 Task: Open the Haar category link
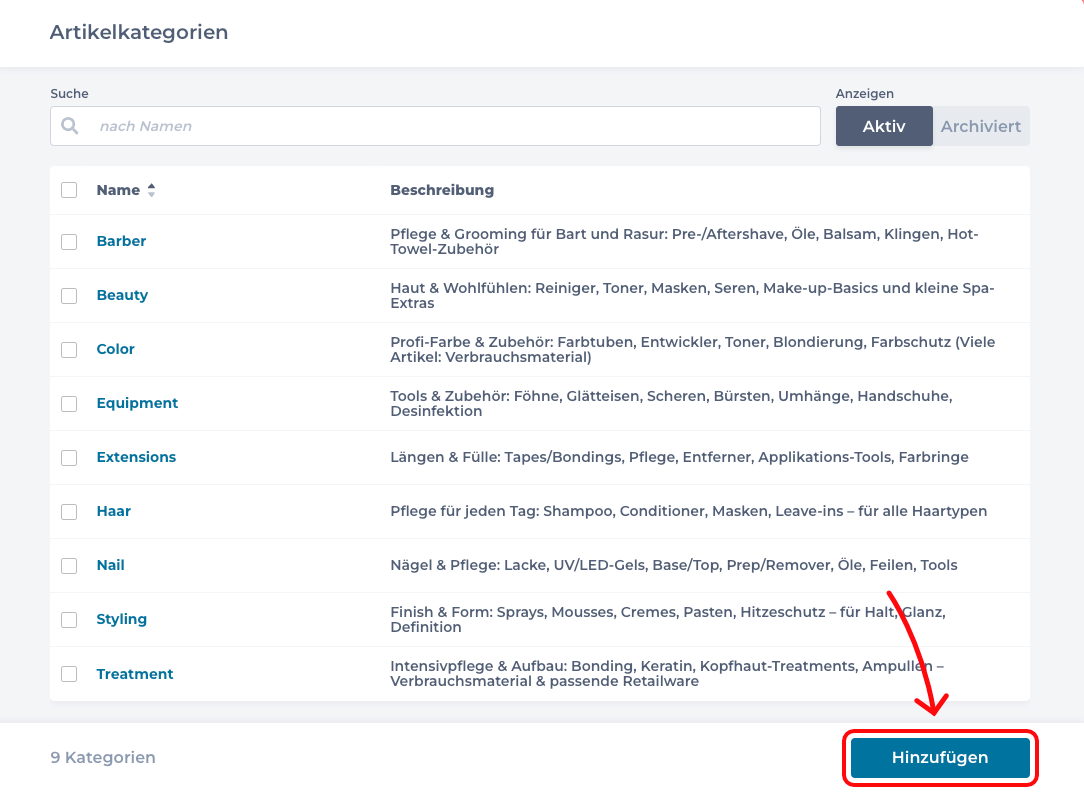(x=113, y=511)
